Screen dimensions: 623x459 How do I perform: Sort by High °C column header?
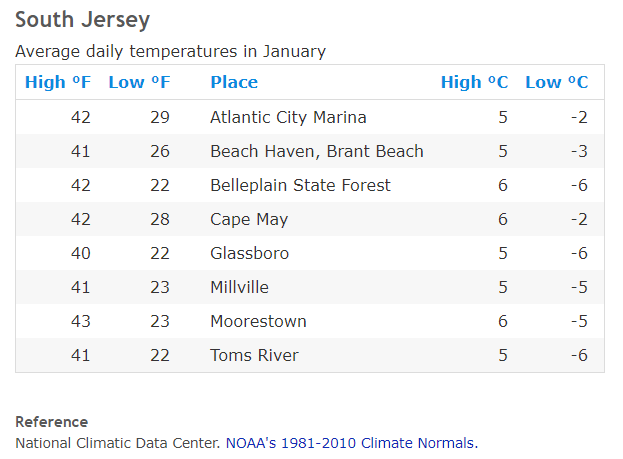[x=474, y=82]
